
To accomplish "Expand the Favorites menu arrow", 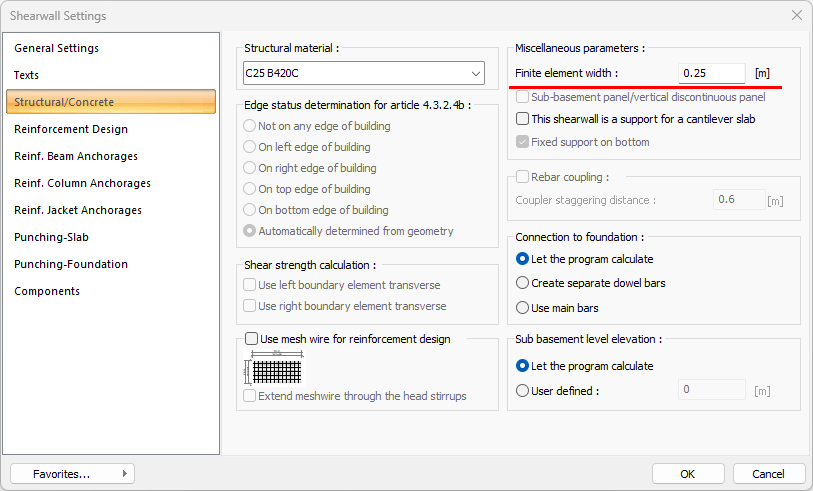I will tap(124, 473).
